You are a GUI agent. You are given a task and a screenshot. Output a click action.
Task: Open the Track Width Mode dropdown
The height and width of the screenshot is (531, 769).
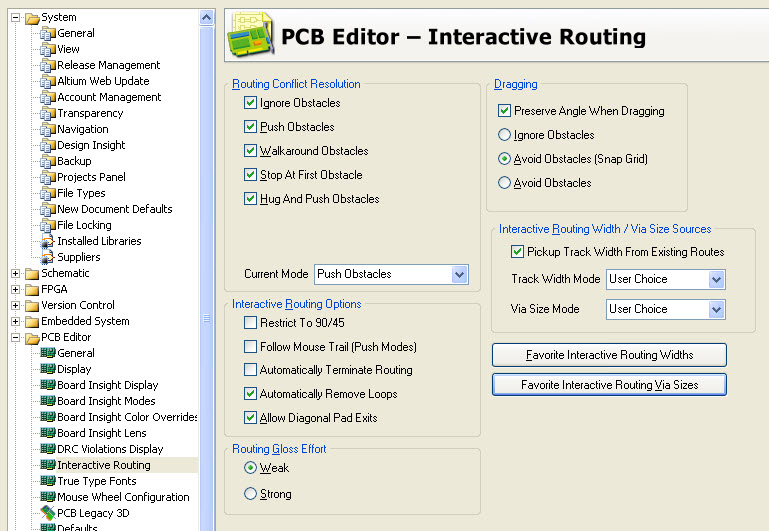[x=716, y=279]
